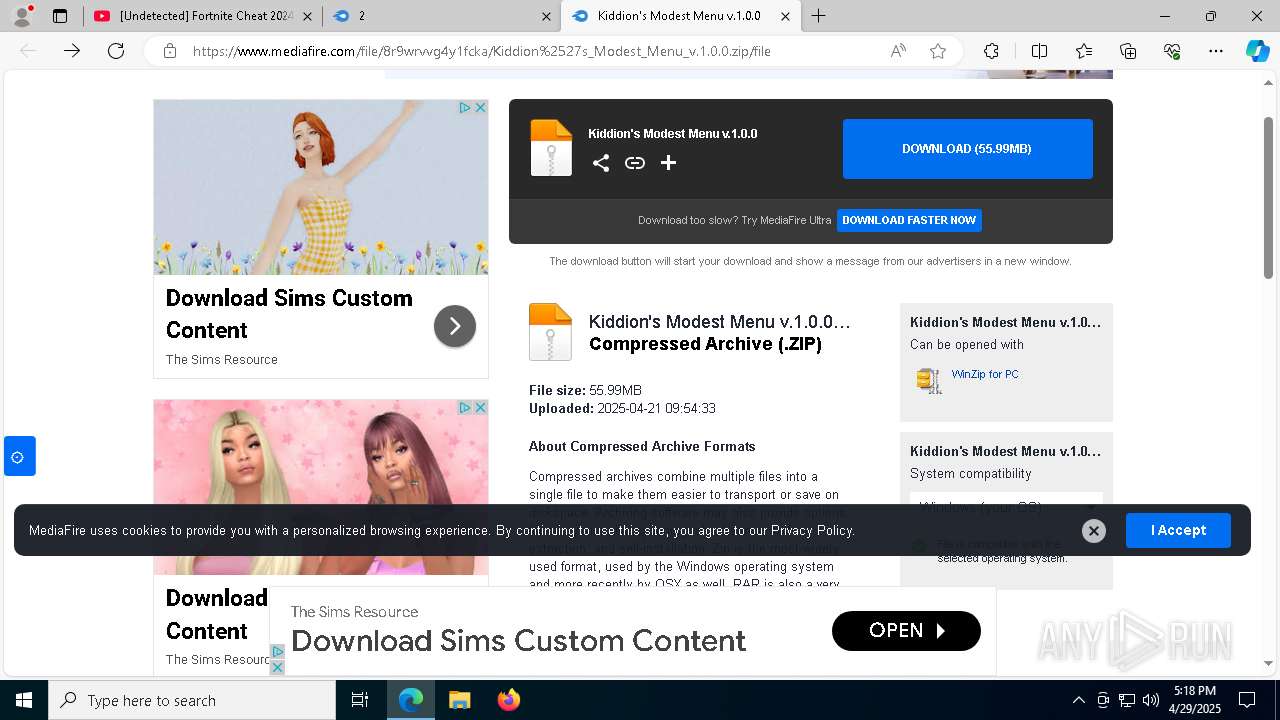Click About Compressed Archive Formats heading
The image size is (1280, 720).
pos(642,447)
